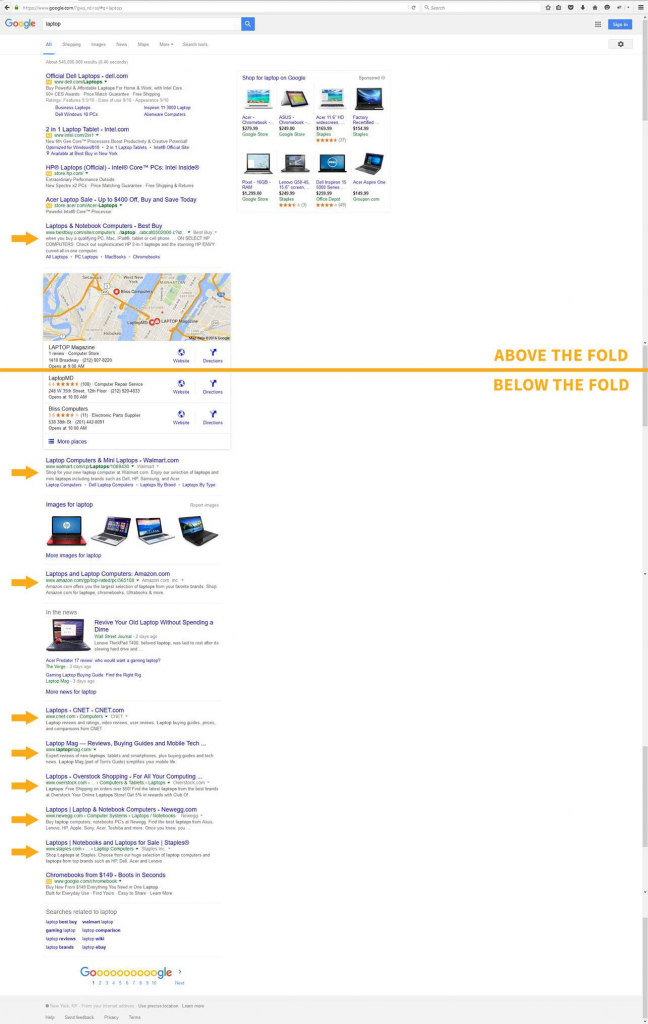Viewport: 648px width, 1024px height.
Task: Click the Bliss Computers map pin
Action: click(116, 292)
